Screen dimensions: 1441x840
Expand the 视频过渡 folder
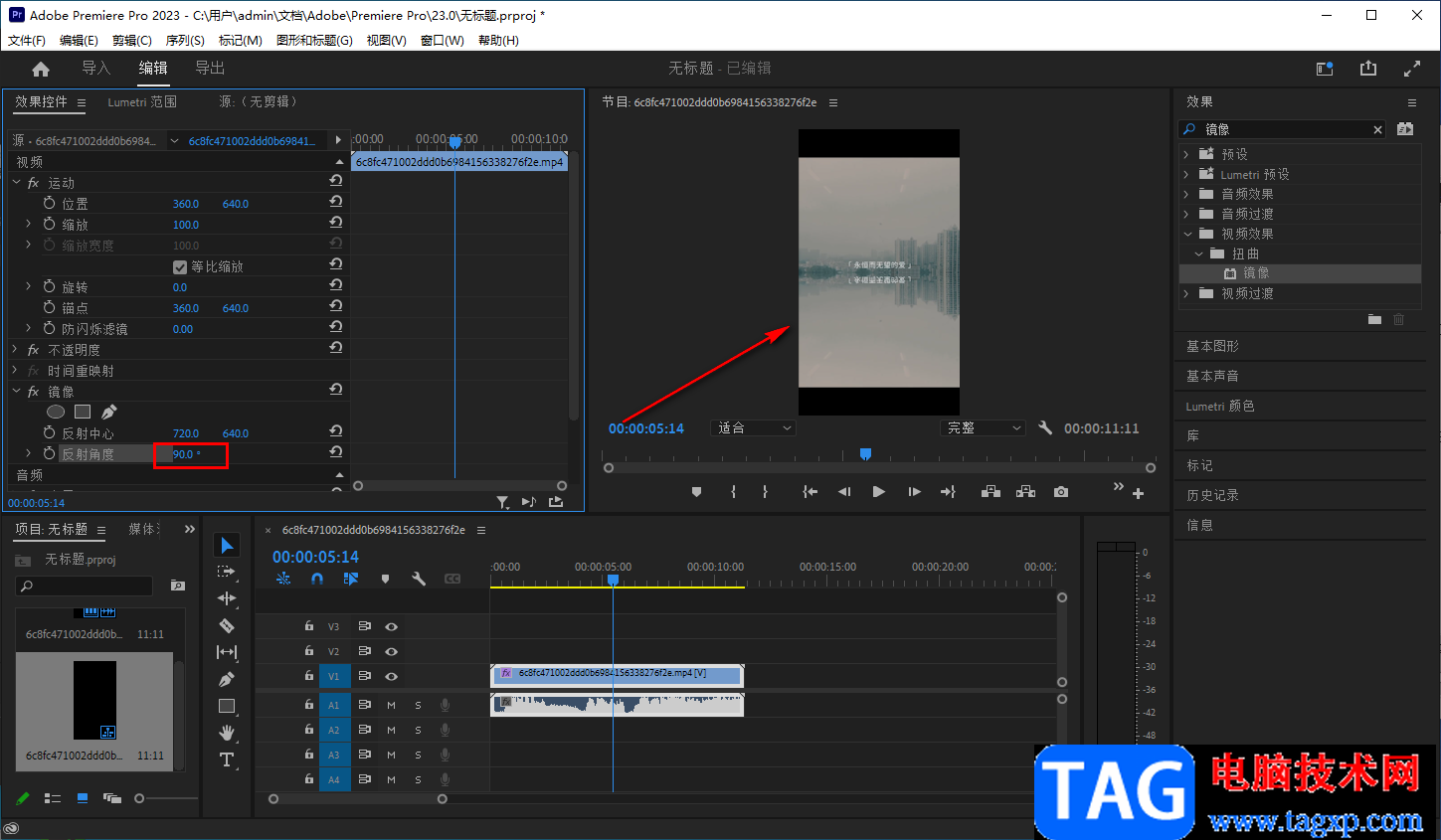click(x=1186, y=293)
